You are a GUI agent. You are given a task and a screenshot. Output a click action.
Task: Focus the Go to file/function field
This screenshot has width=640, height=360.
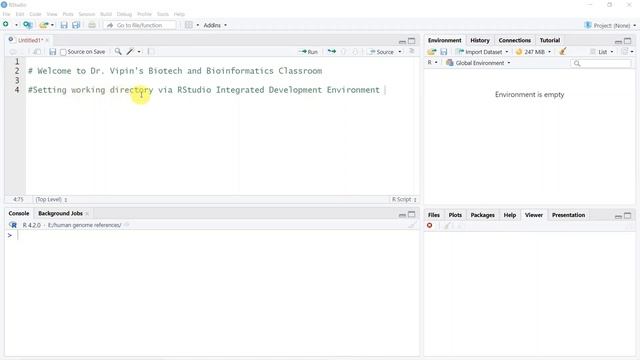coord(140,25)
